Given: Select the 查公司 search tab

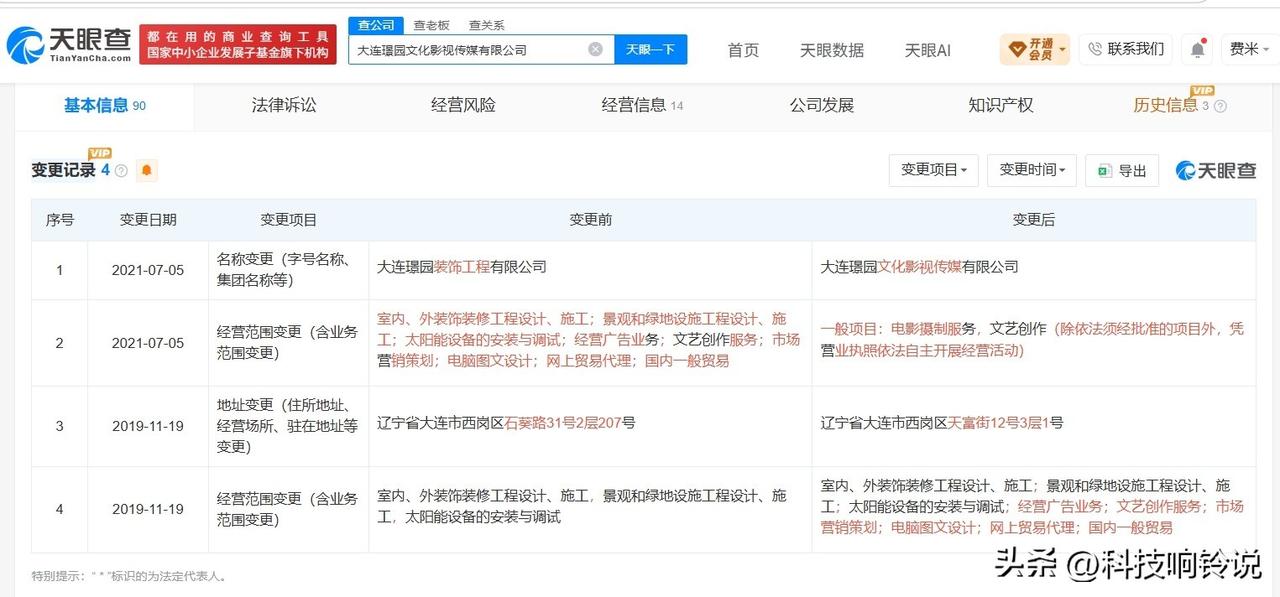Looking at the screenshot, I should point(376,25).
